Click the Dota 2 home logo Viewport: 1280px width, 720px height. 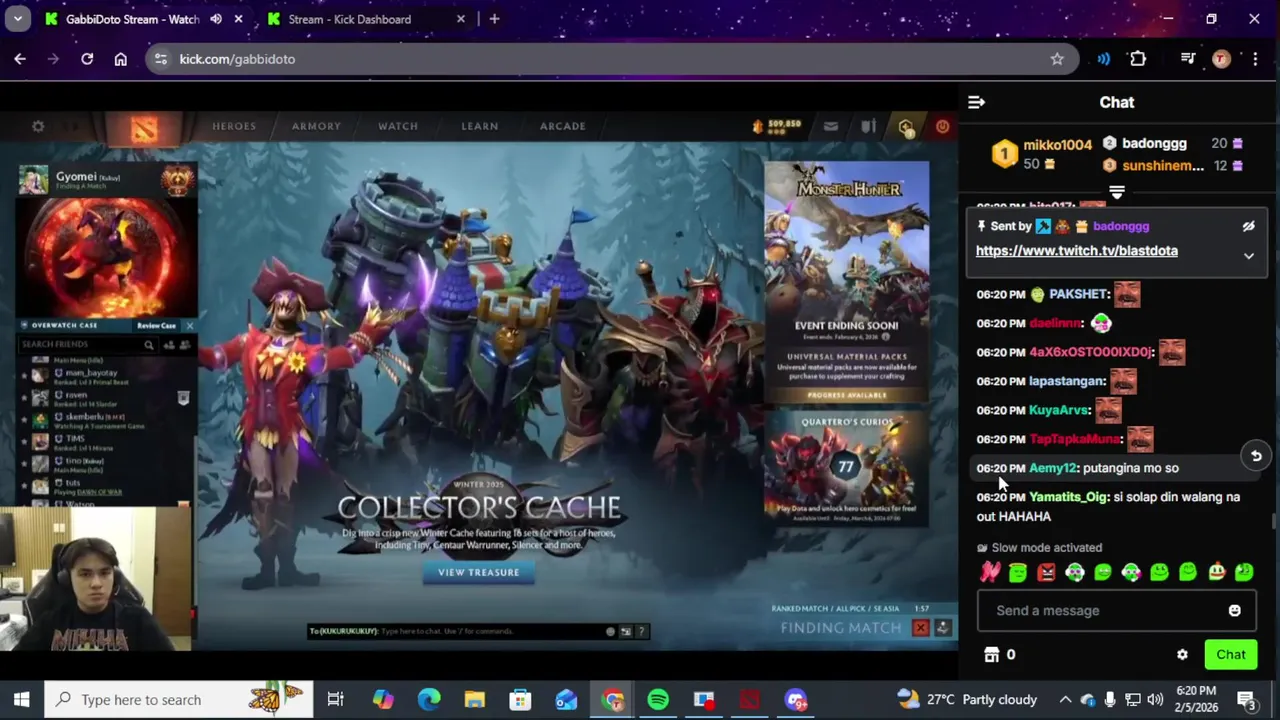pos(145,127)
